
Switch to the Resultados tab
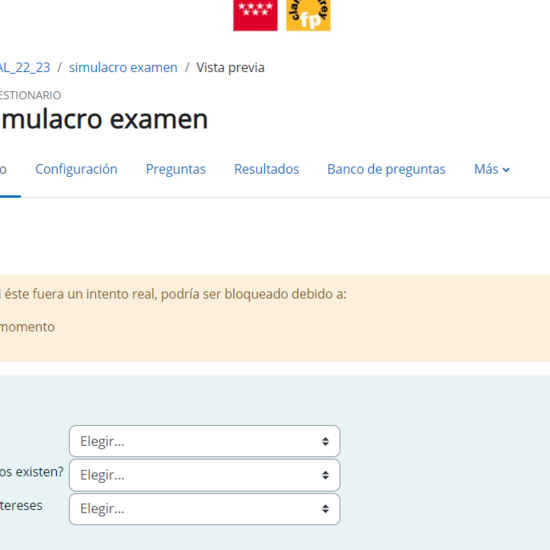(x=267, y=169)
